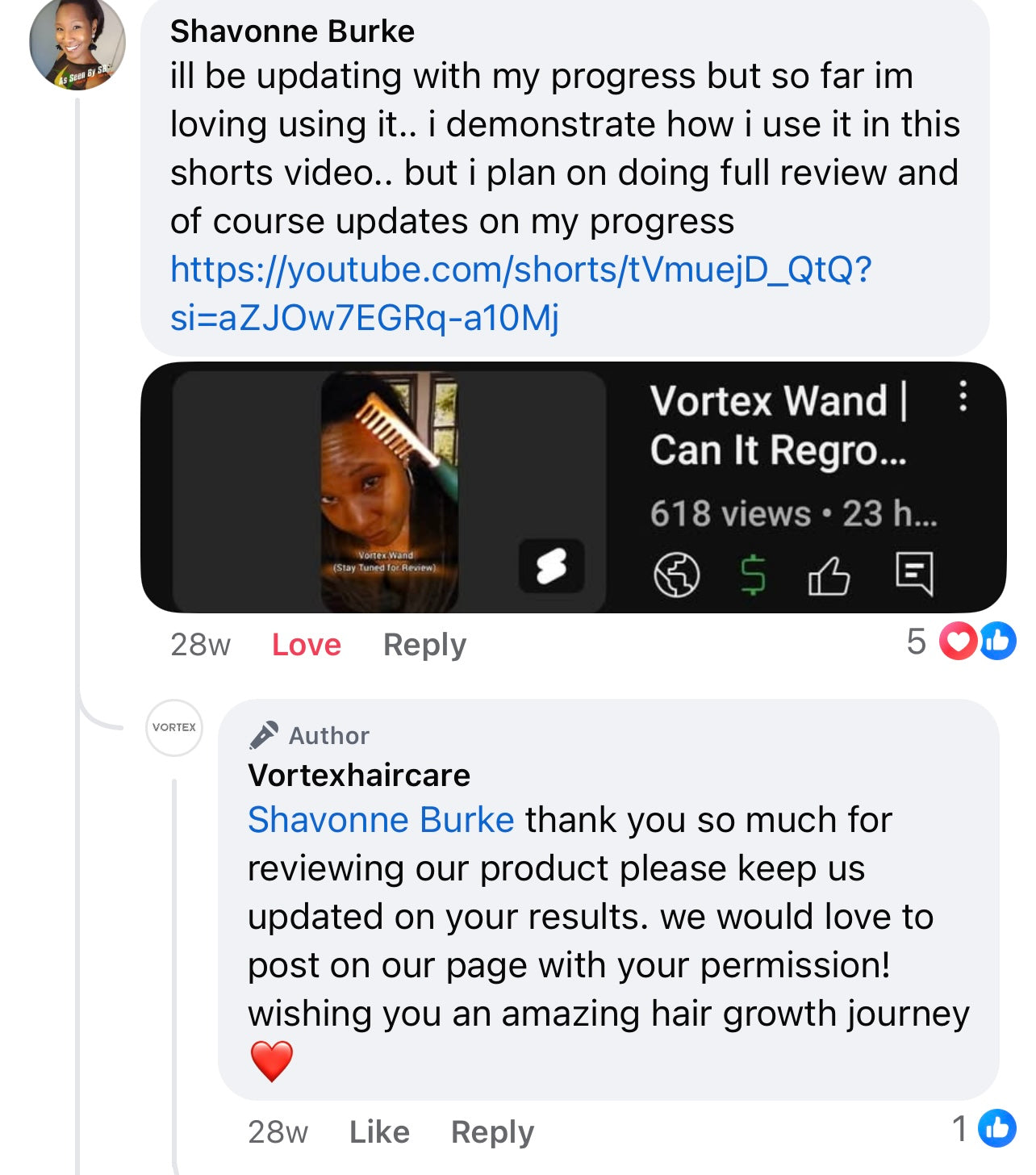Click the Vortexhaircare author name
The height and width of the screenshot is (1175, 1036).
[x=359, y=776]
